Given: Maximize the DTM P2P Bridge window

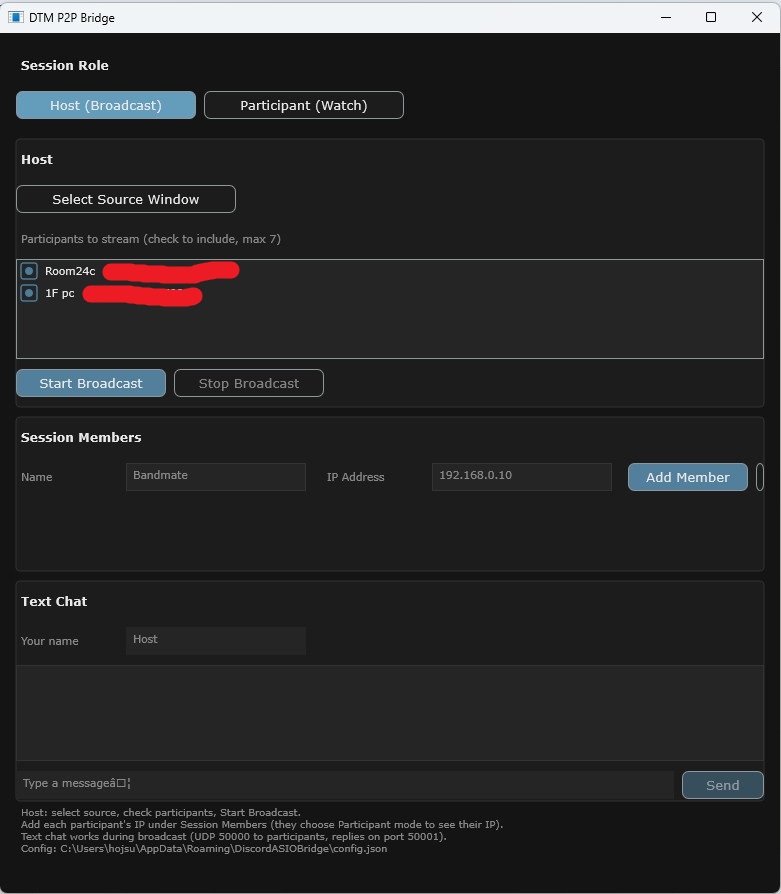Looking at the screenshot, I should click(711, 17).
